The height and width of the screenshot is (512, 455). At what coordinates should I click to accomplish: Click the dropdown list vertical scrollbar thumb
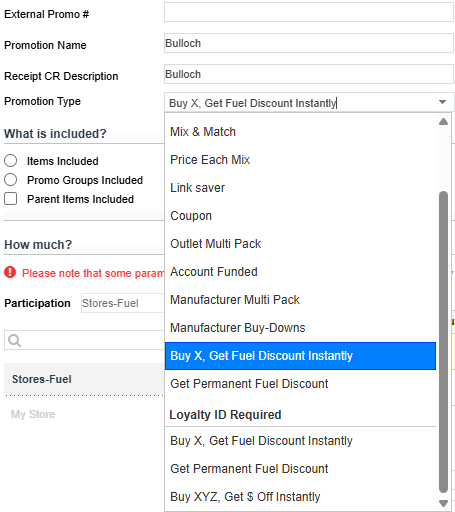[x=443, y=342]
